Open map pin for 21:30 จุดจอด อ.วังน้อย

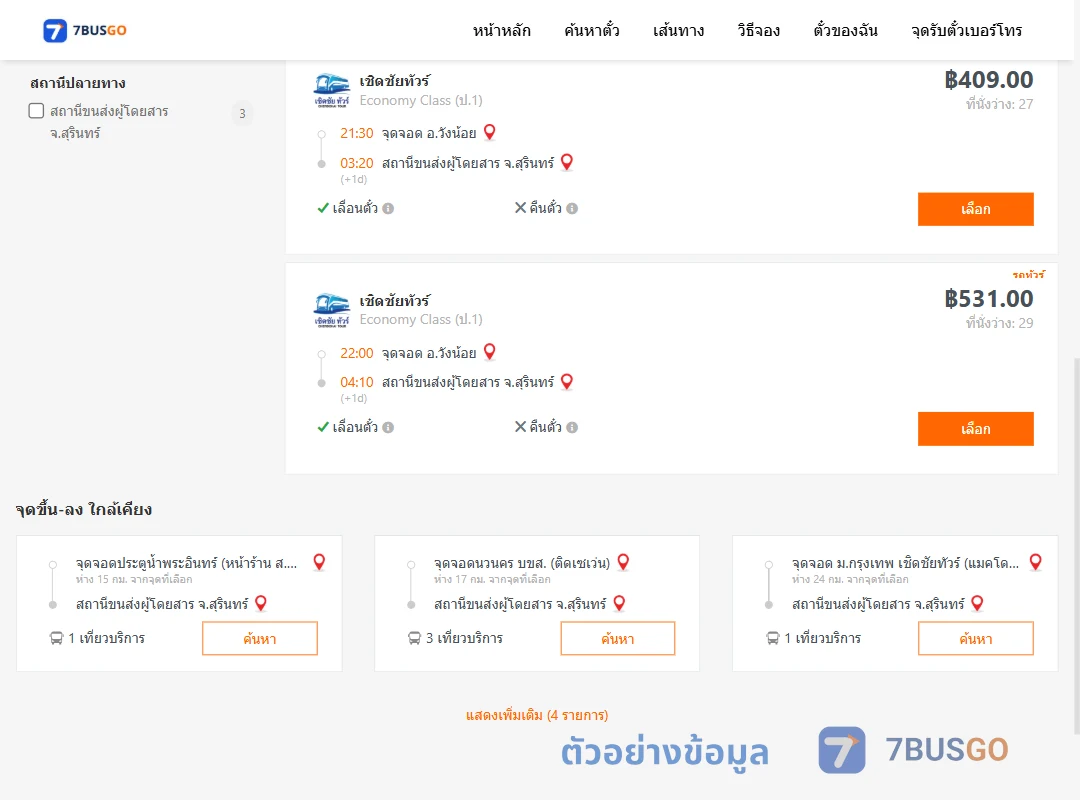[x=490, y=132]
